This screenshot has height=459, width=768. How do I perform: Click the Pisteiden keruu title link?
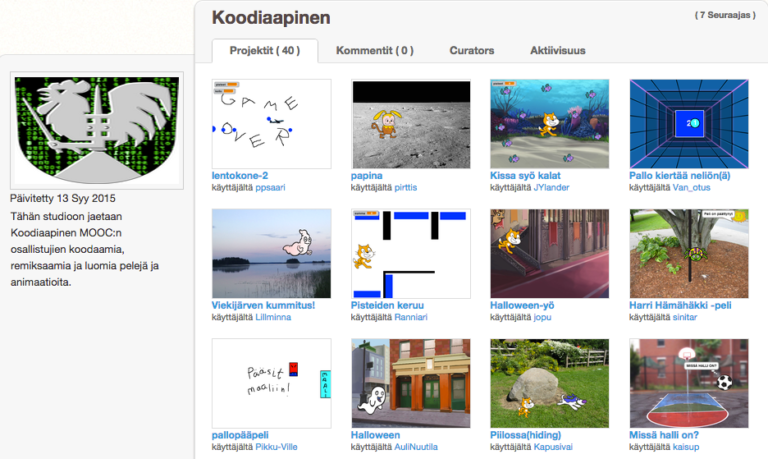pos(387,305)
